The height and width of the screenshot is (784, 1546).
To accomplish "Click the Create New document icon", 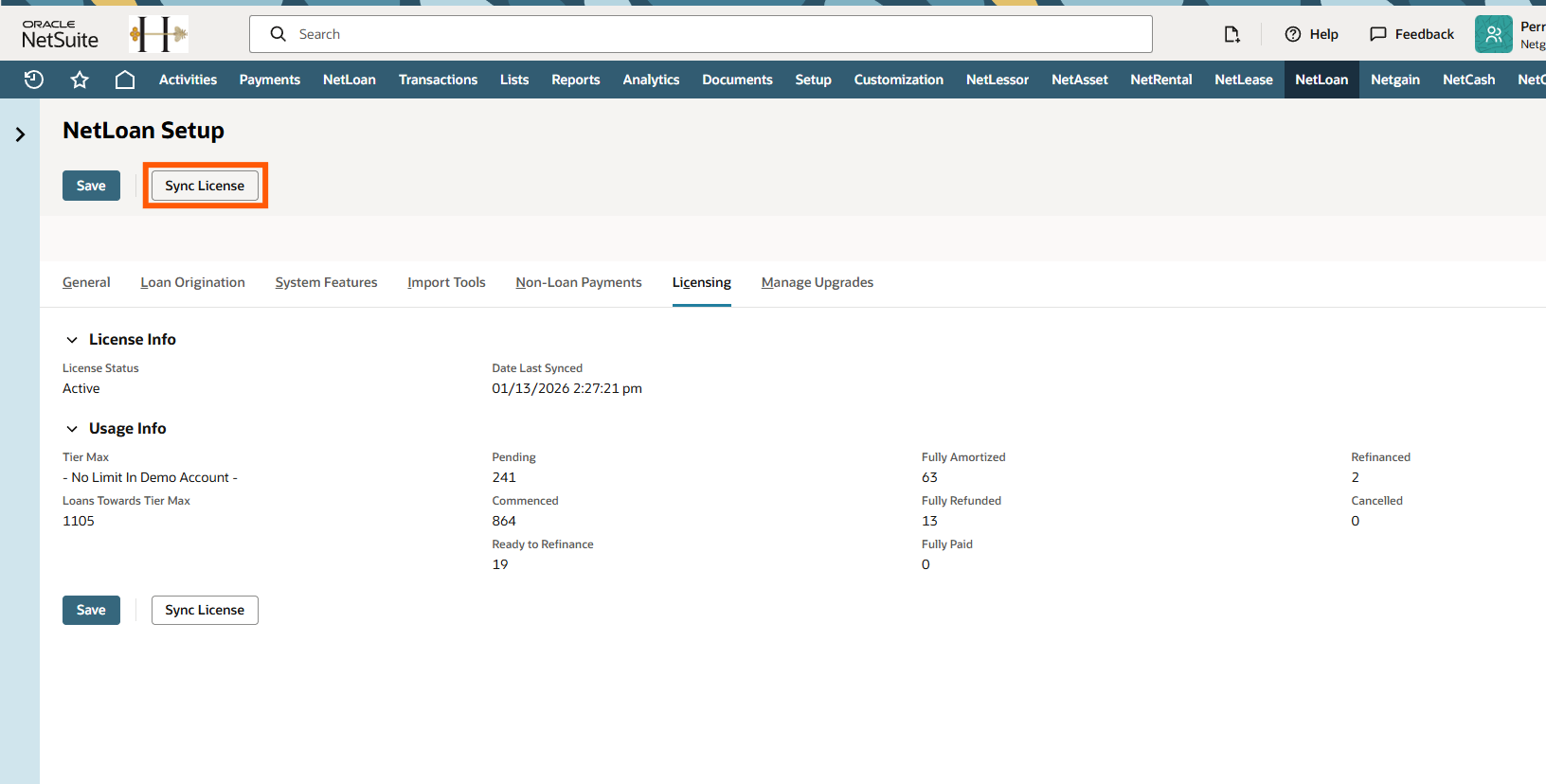I will [x=1231, y=34].
